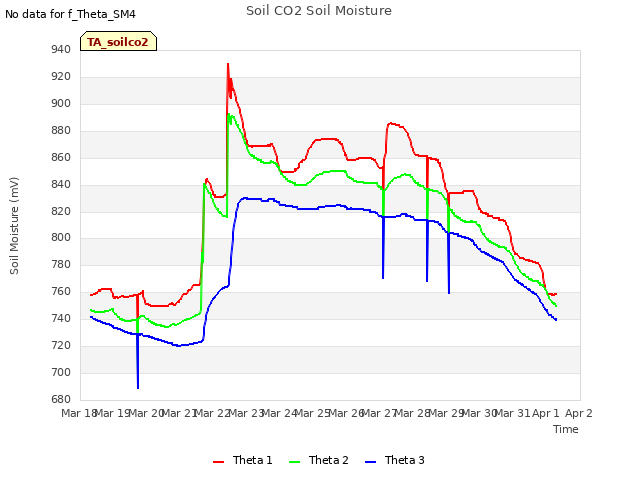Click the Apr 1 x-axis label

tap(546, 413)
